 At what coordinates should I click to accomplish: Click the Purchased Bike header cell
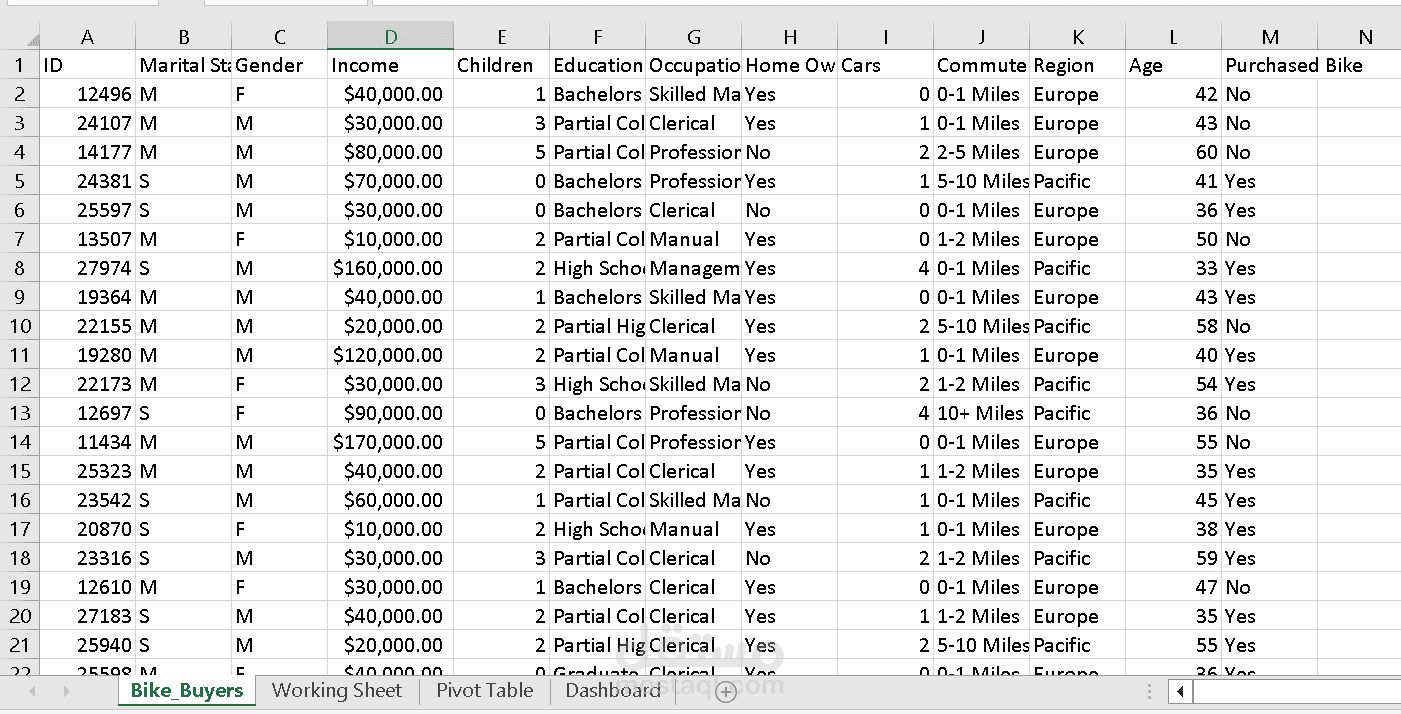1270,65
